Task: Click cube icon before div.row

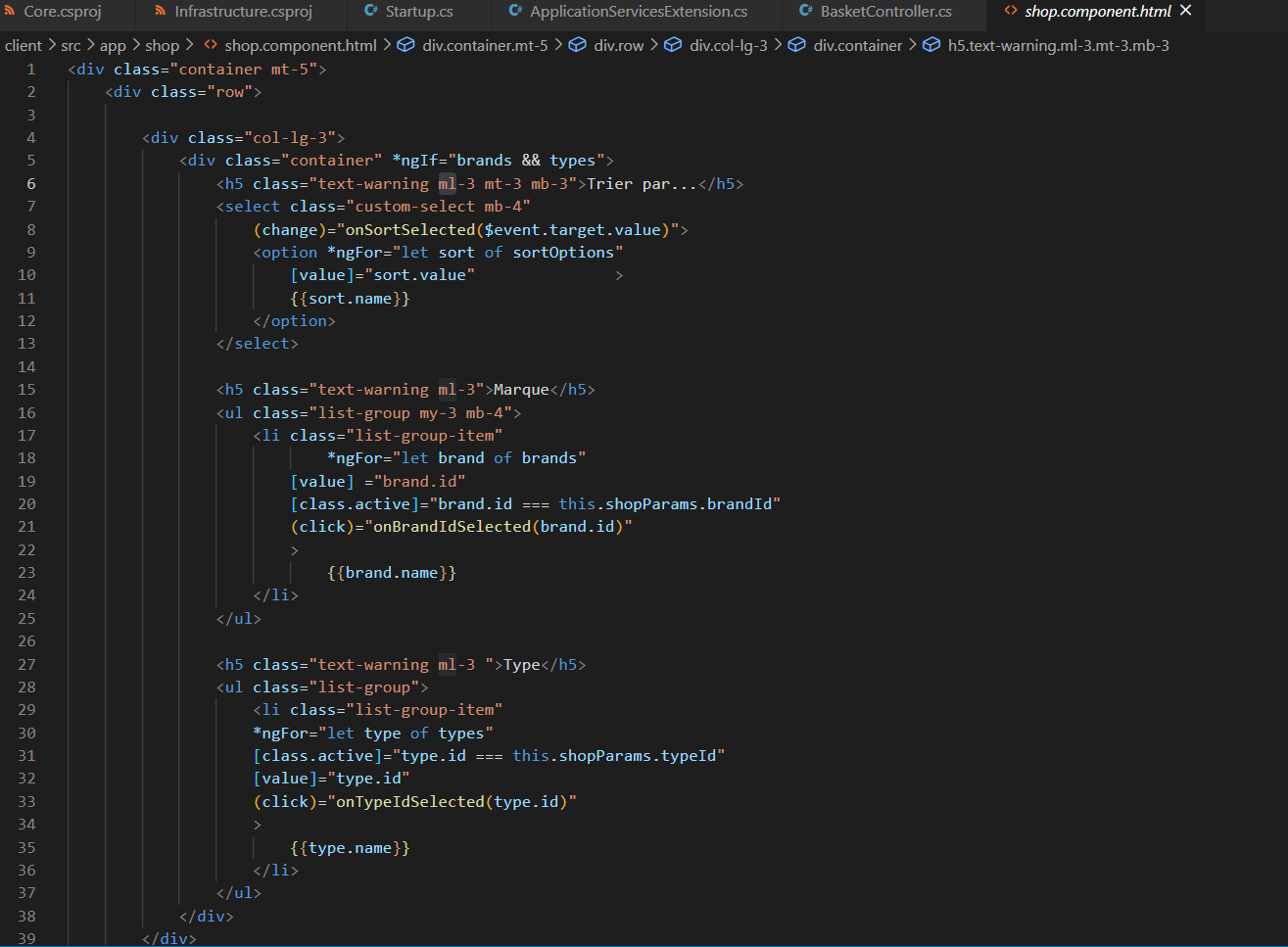Action: 578,45
